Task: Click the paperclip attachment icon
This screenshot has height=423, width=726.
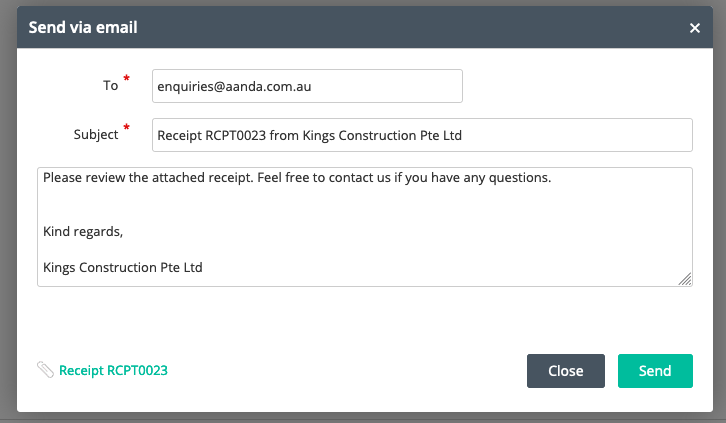Action: point(45,370)
